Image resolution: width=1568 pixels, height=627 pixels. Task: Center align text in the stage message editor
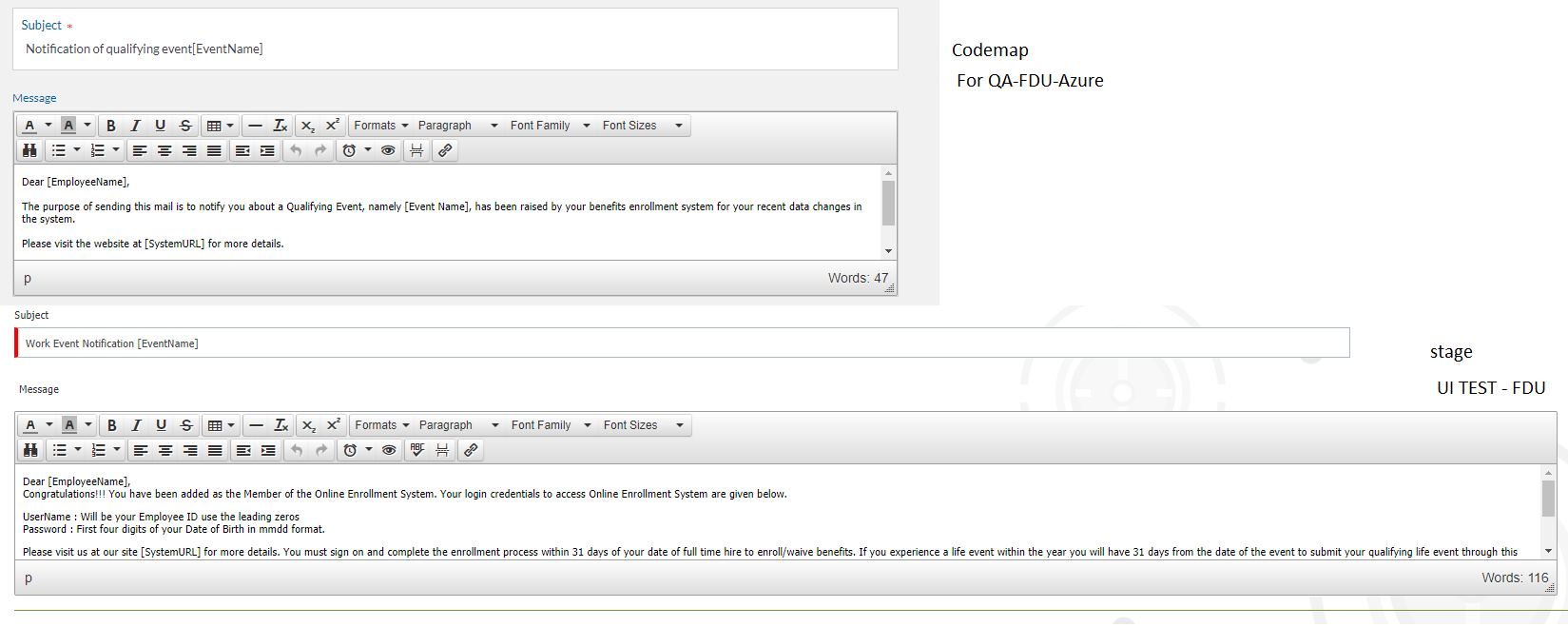pyautogui.click(x=165, y=450)
